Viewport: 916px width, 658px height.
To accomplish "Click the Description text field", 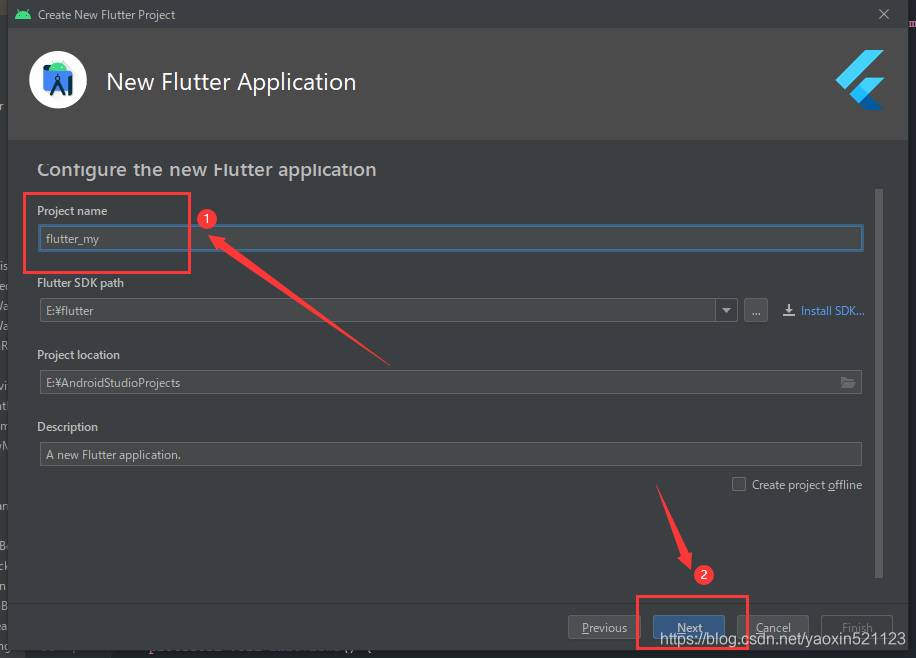I will (450, 454).
